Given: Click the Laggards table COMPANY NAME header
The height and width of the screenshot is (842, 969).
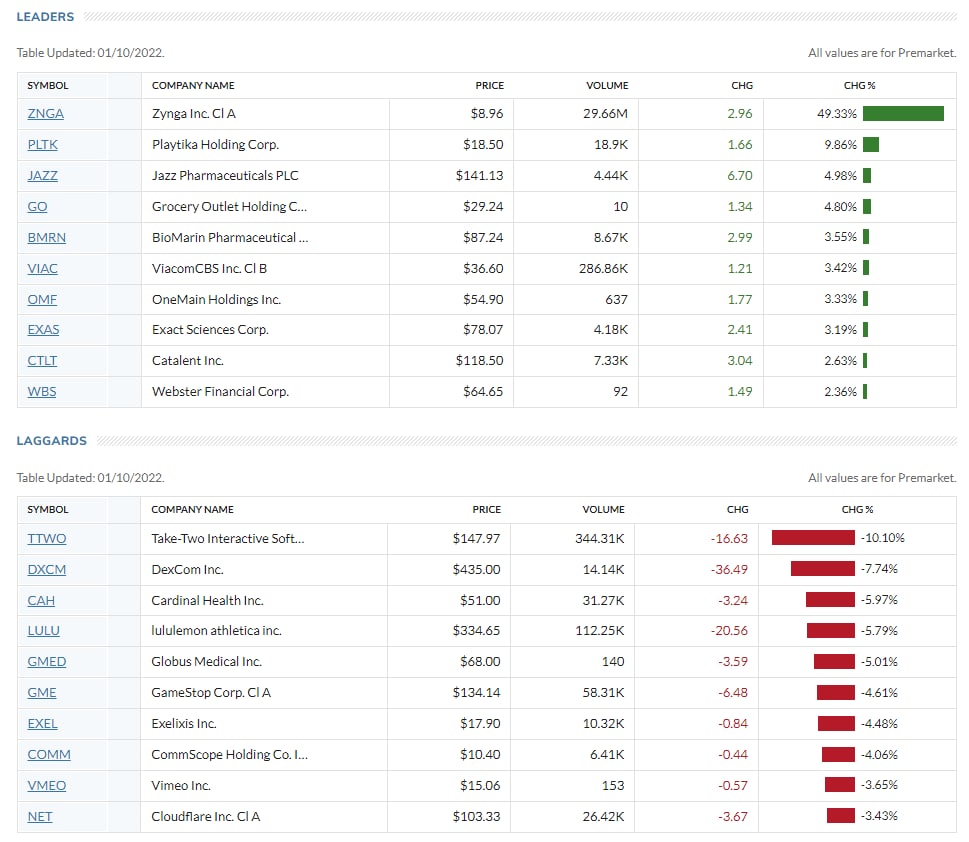Looking at the screenshot, I should click(192, 510).
